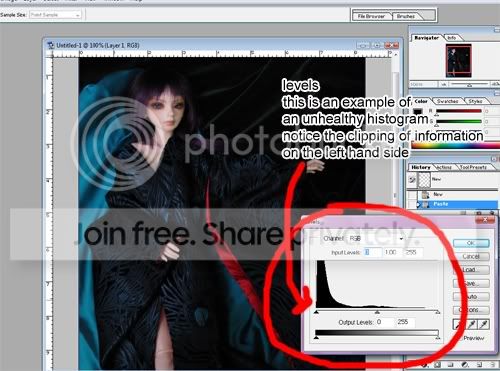Click the white output levels slider triangle
The height and width of the screenshot is (371, 500).
tap(438, 338)
